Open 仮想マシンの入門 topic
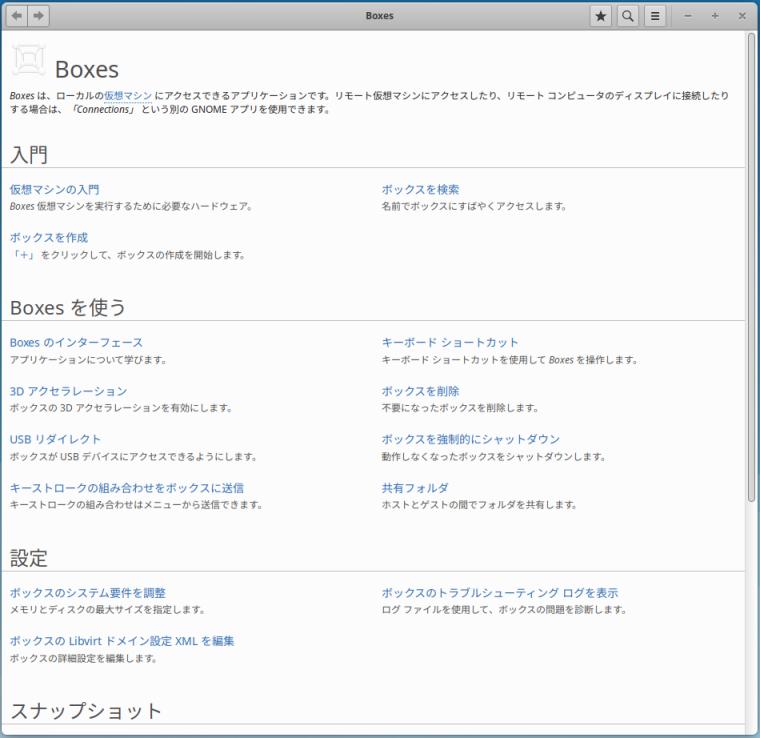Viewport: 760px width, 738px height. point(54,189)
